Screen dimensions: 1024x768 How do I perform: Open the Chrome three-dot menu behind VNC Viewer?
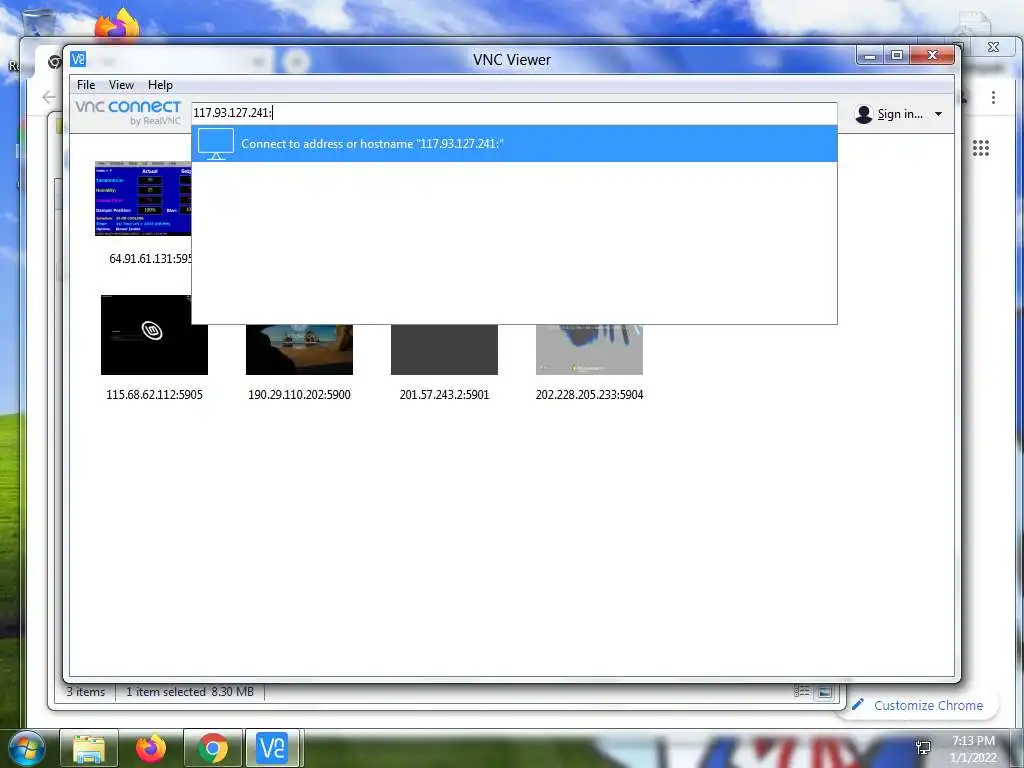(993, 97)
